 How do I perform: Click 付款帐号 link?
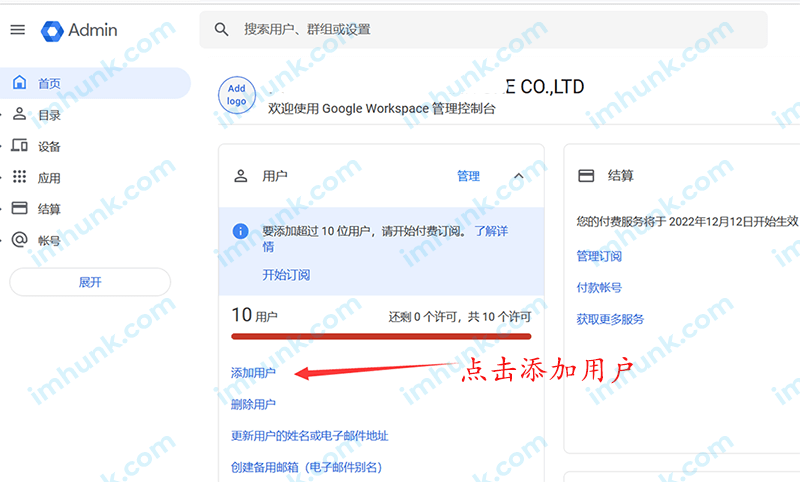pos(599,288)
